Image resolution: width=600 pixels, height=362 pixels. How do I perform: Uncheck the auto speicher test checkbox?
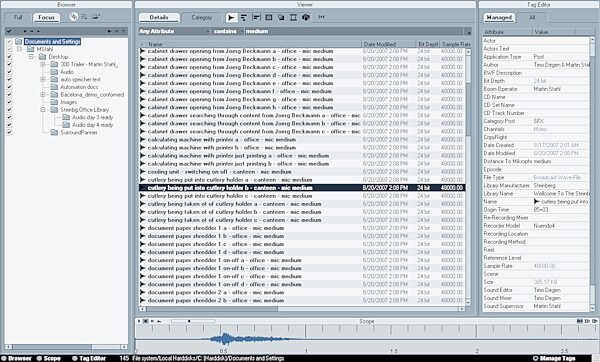pos(9,79)
